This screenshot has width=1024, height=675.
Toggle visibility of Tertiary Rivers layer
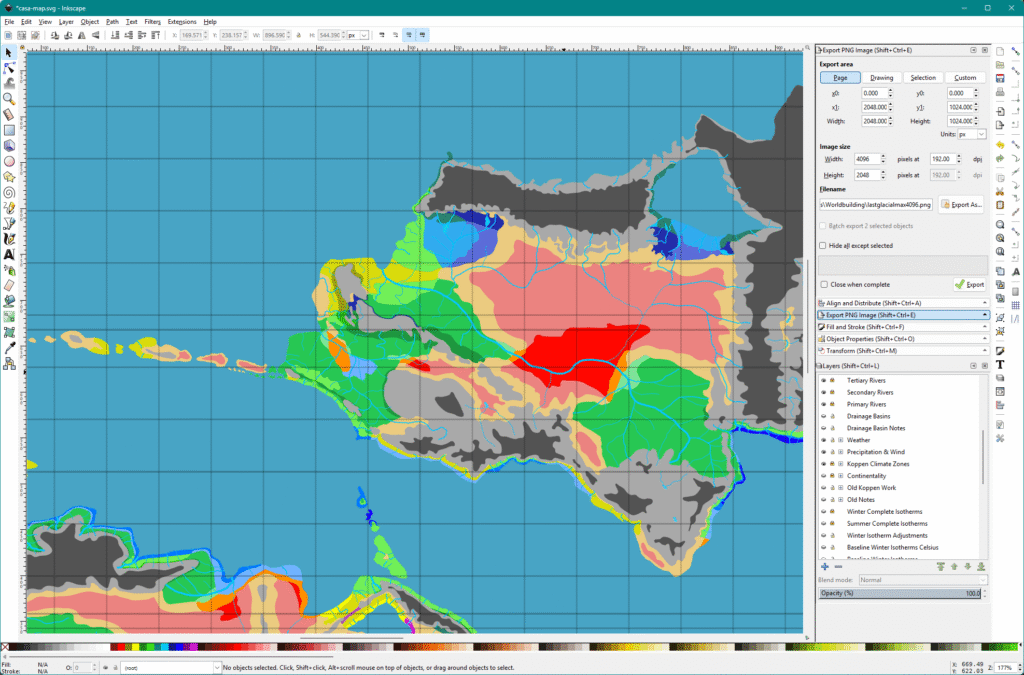(x=824, y=381)
